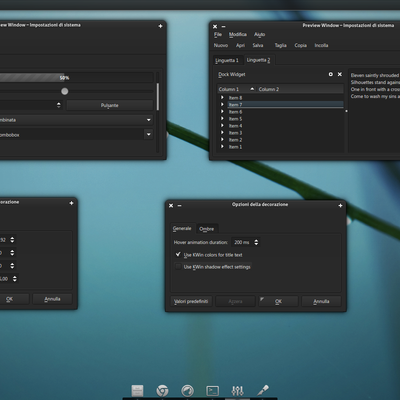Click Annulla in Opzioni della decorazione dialog
The height and width of the screenshot is (400, 400).
click(x=321, y=301)
